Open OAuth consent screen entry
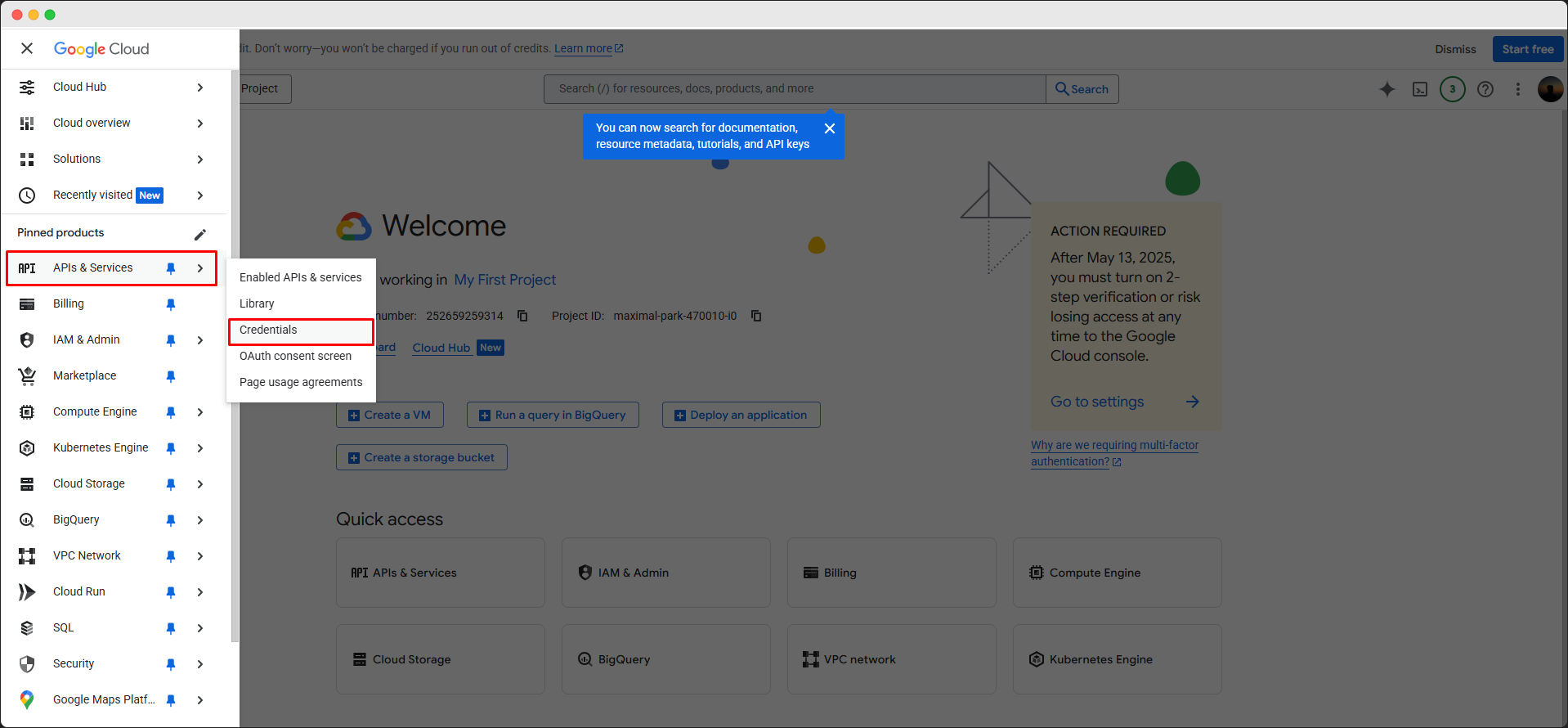Viewport: 1568px width, 728px height. pos(301,356)
